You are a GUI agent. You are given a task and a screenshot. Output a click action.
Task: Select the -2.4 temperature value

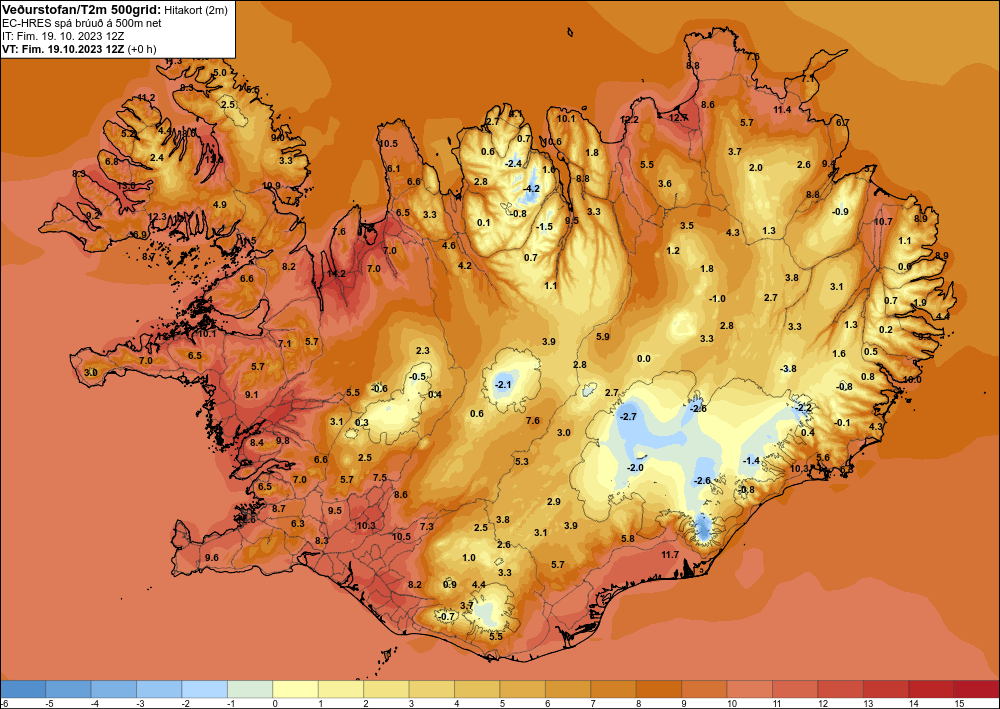(513, 164)
